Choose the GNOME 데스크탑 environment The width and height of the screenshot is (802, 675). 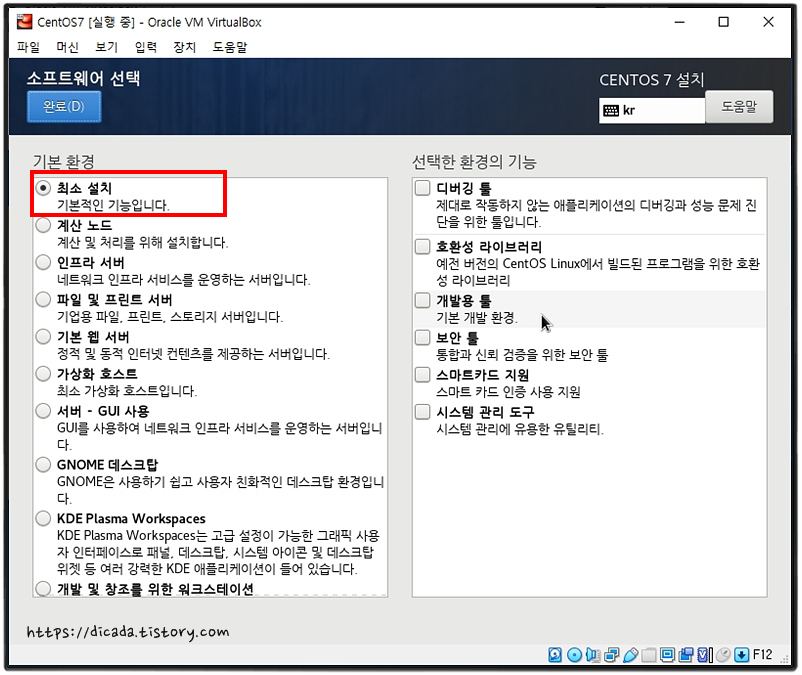(43, 464)
